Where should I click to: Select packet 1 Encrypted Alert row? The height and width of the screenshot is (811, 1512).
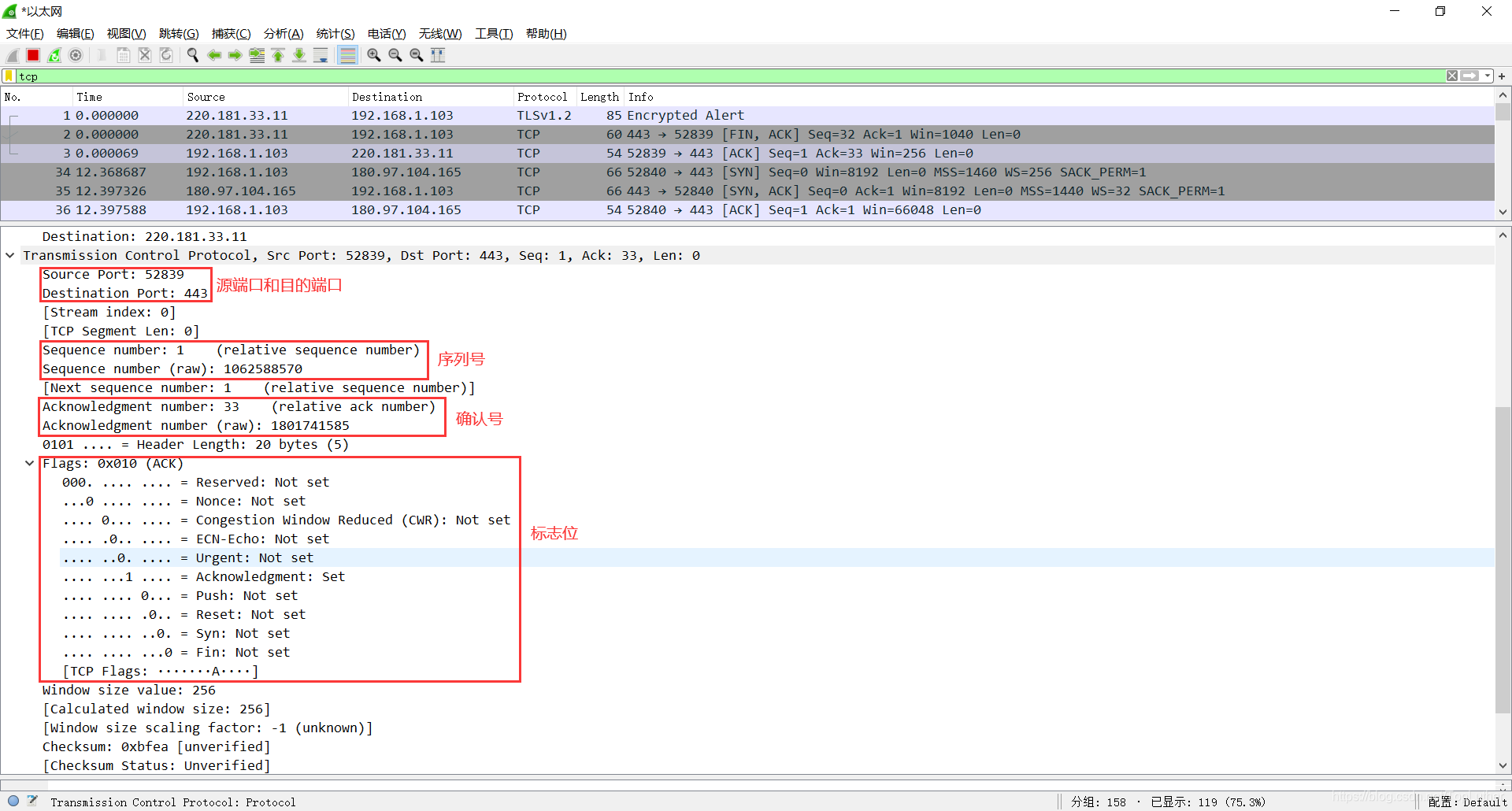point(747,115)
